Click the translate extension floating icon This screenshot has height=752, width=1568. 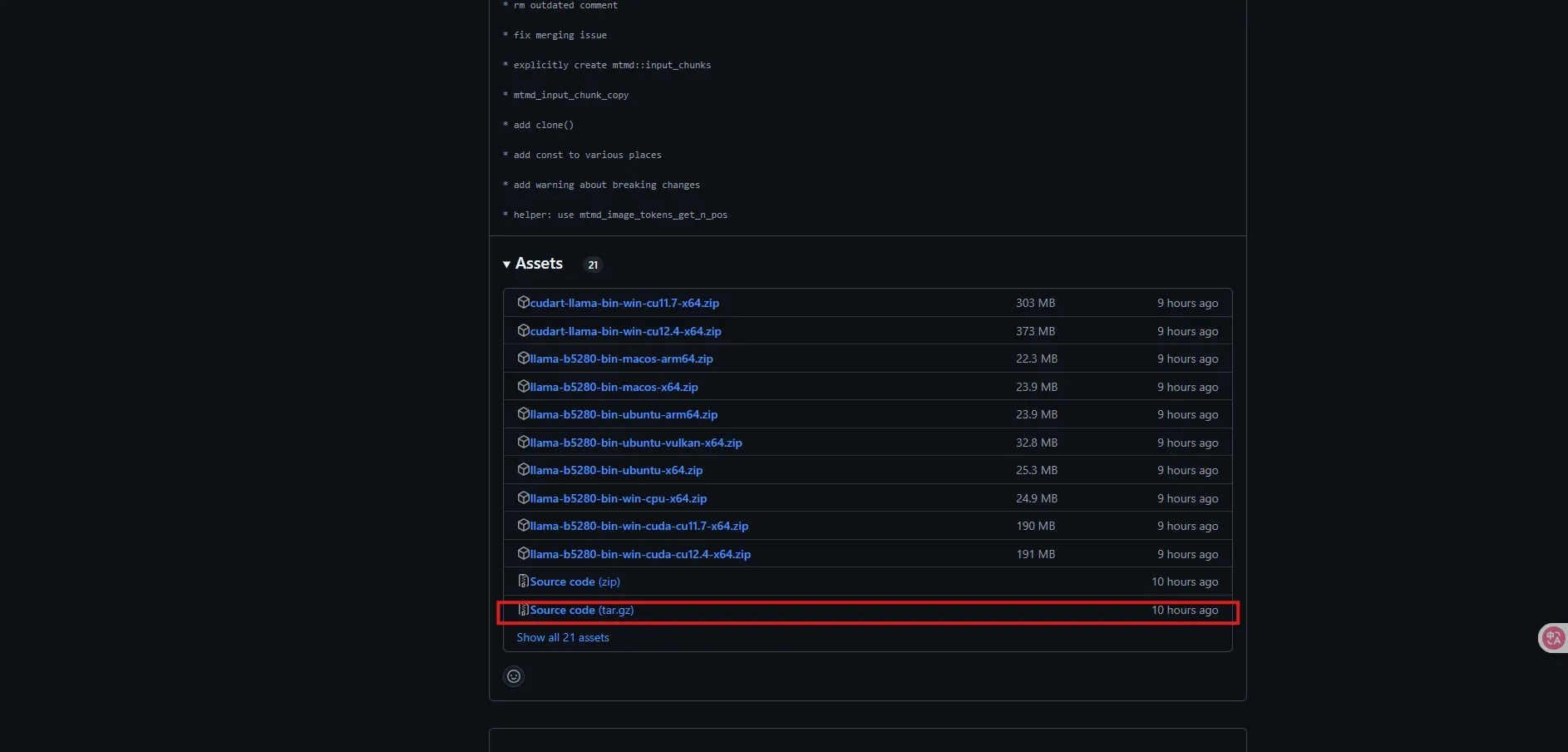pyautogui.click(x=1552, y=638)
